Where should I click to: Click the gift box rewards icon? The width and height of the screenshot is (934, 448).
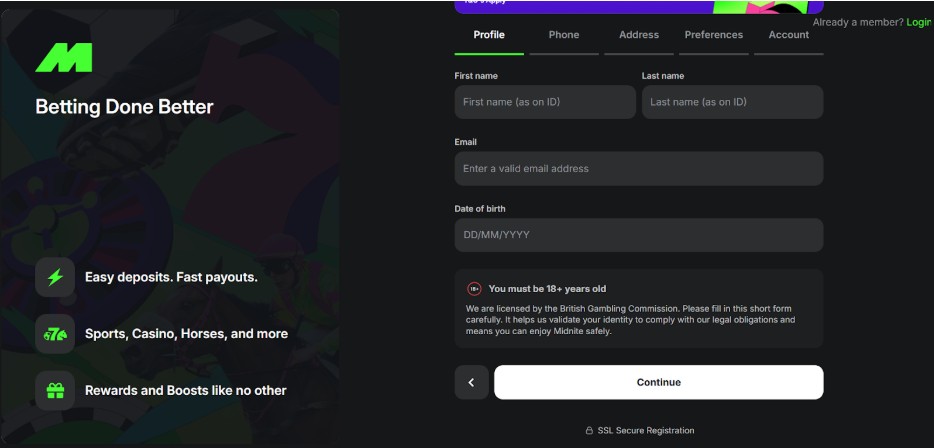coord(55,391)
